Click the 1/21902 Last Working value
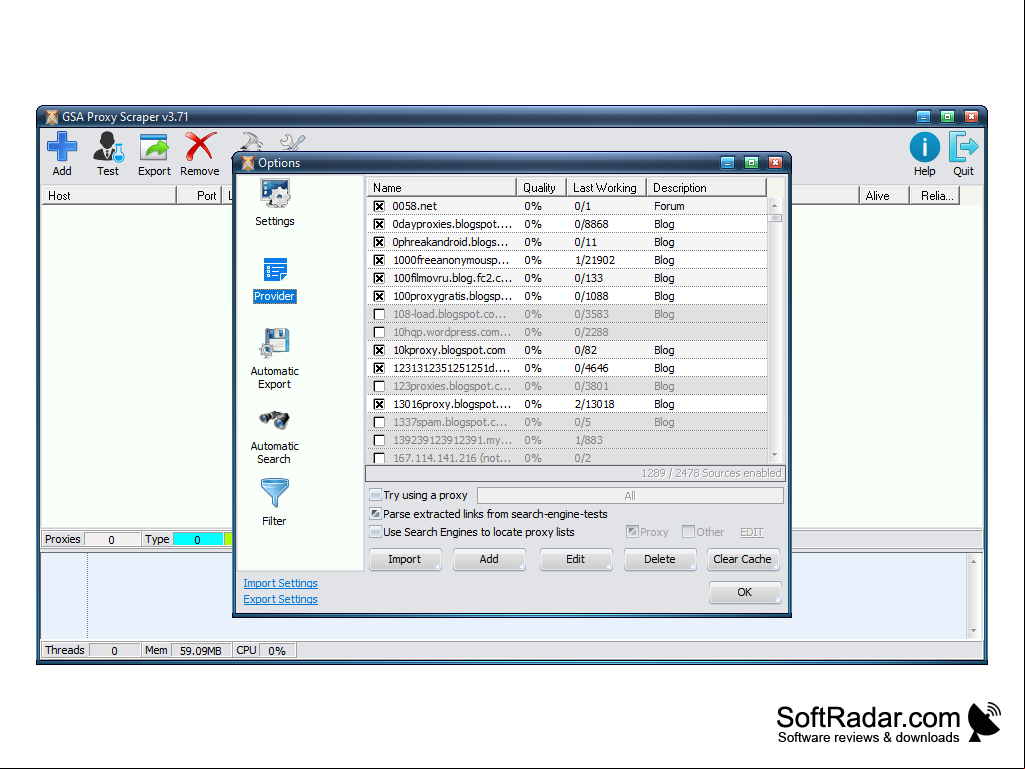The height and width of the screenshot is (769, 1025). tap(595, 260)
